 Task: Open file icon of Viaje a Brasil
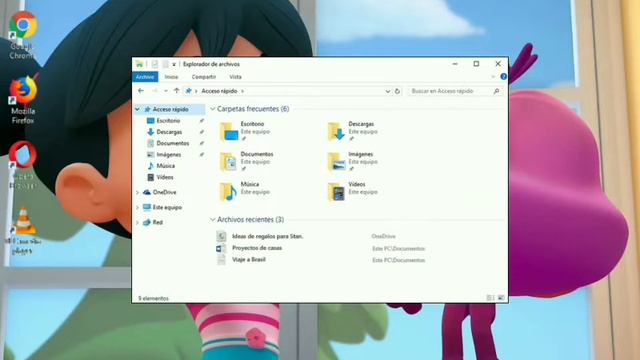click(221, 260)
